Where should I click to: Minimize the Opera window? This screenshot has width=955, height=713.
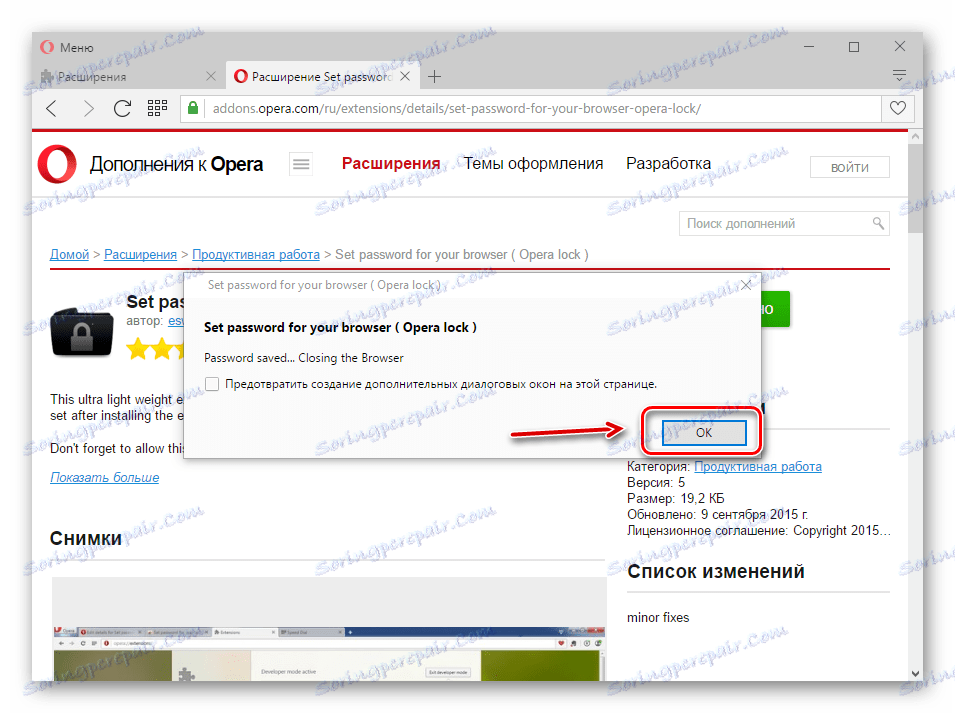click(809, 47)
